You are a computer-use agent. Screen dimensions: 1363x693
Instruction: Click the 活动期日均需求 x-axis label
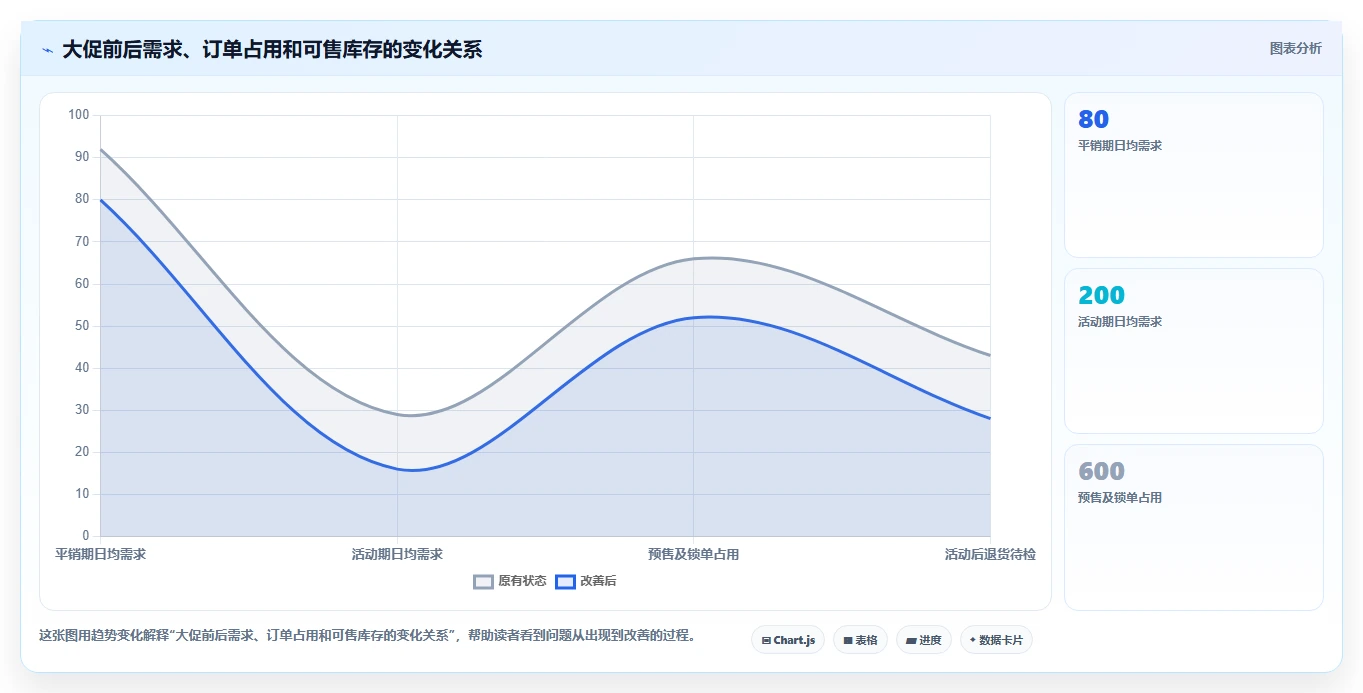[x=397, y=554]
